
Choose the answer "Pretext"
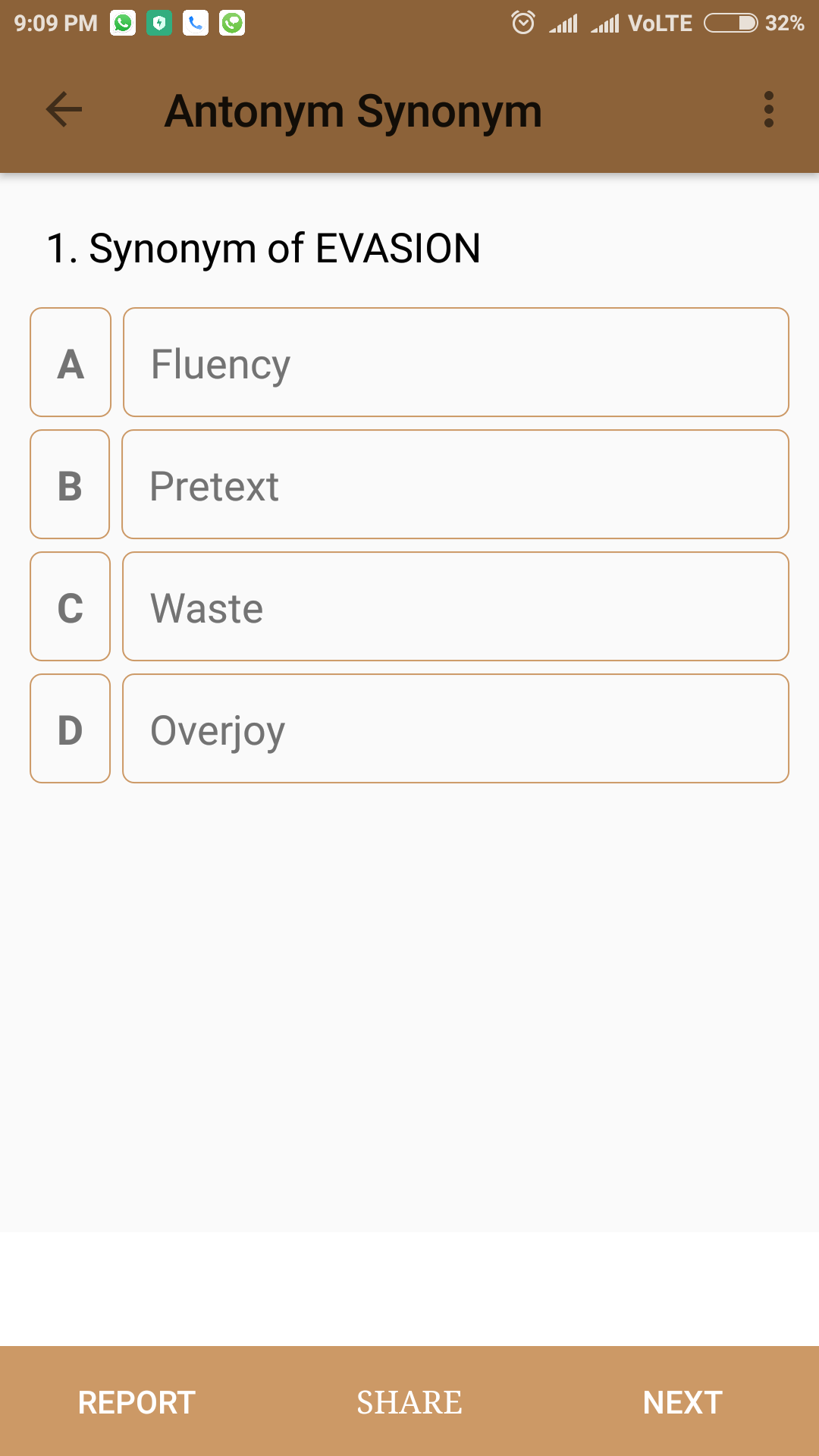click(455, 485)
